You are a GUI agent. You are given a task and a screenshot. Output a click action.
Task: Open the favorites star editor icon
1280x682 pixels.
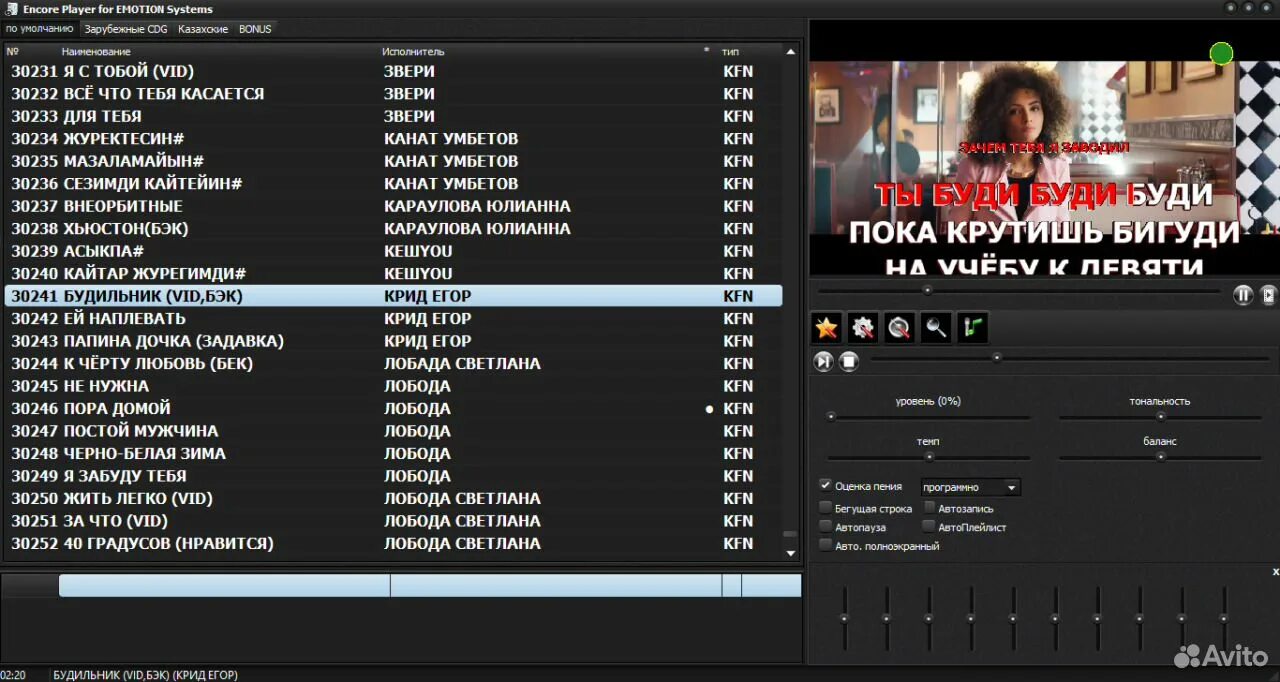pos(826,327)
